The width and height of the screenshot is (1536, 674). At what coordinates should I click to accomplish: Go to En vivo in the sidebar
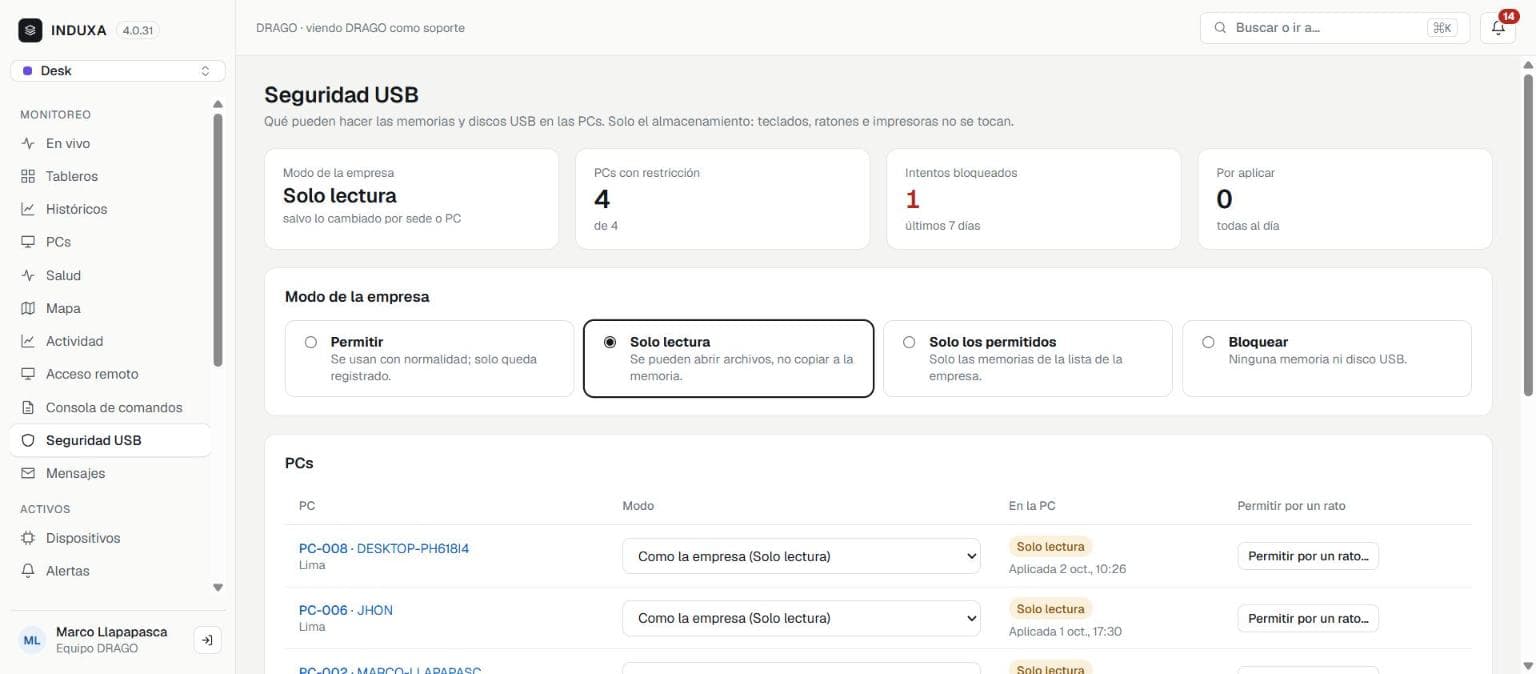coord(110,143)
